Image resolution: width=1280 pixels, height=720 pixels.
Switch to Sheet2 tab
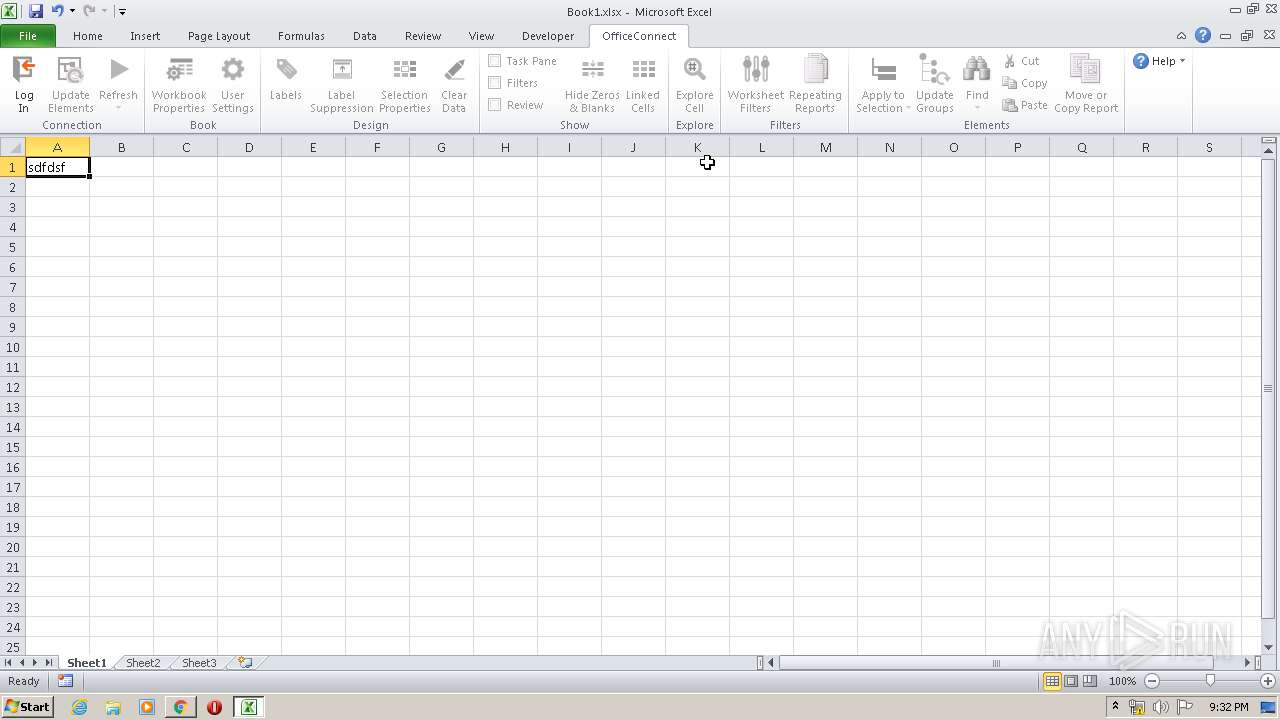point(143,663)
